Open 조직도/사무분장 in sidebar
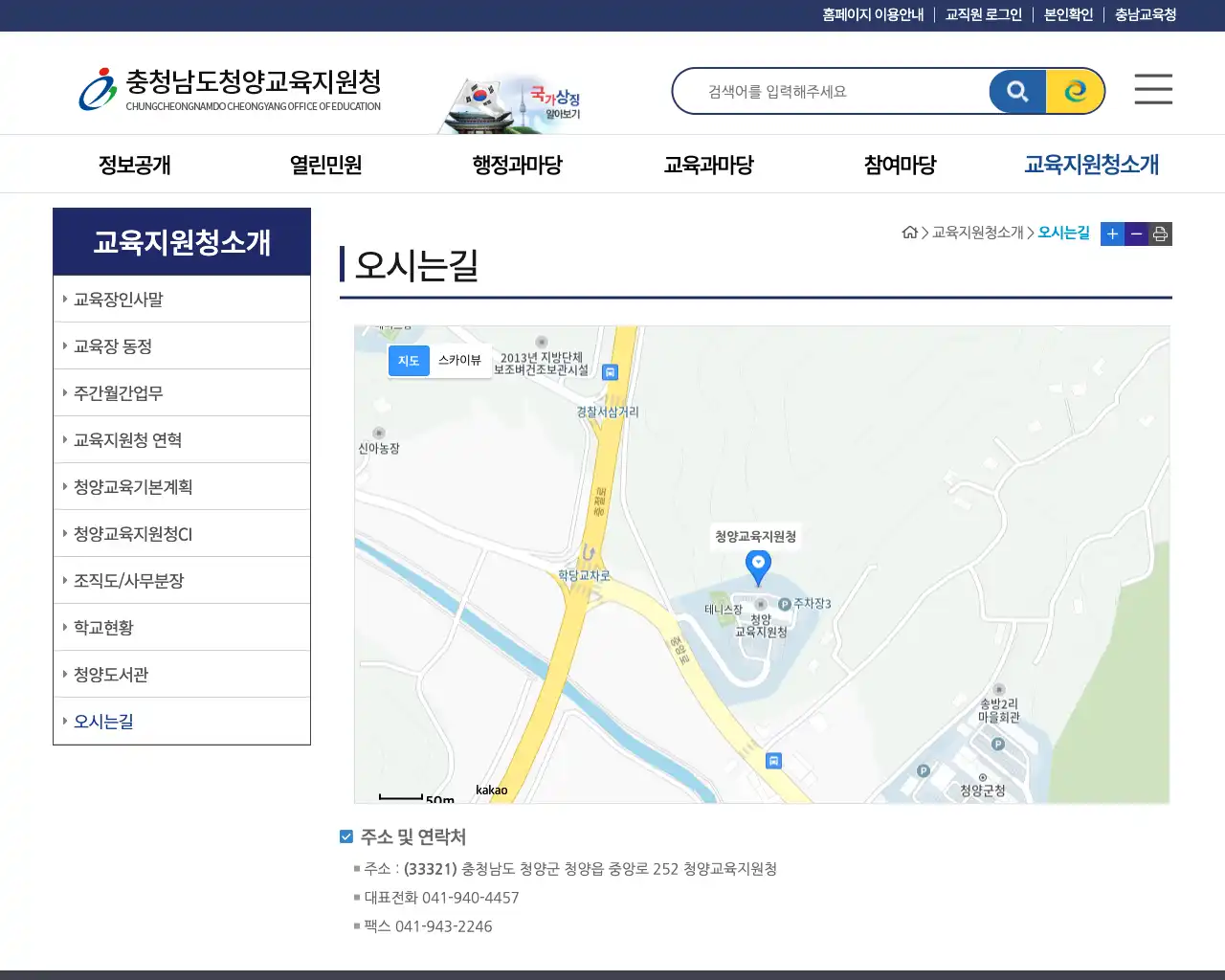The image size is (1225, 980). tap(182, 581)
